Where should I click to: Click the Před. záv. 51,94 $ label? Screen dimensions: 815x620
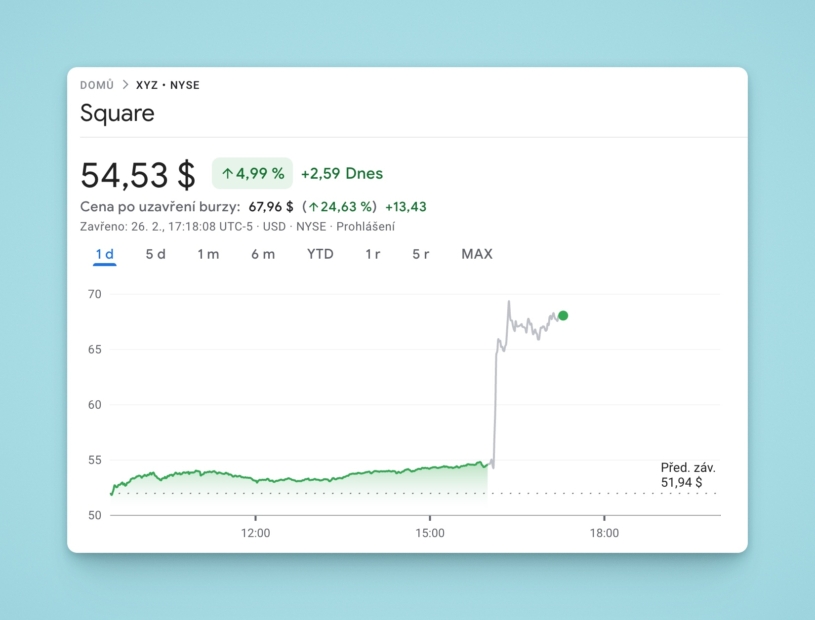[x=688, y=475]
